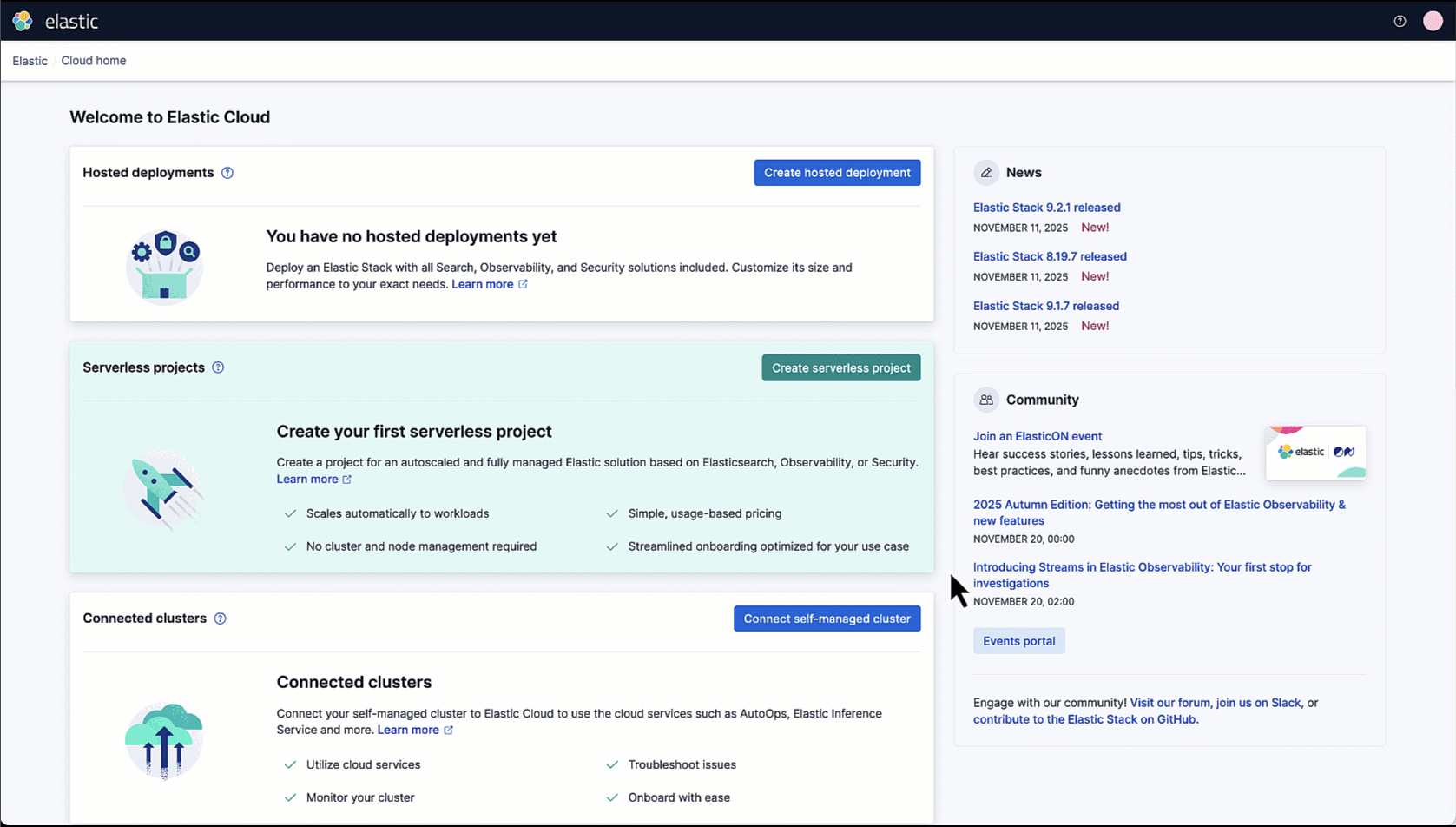Select the Cloud home breadcrumb item
This screenshot has height=827, width=1456.
pyautogui.click(x=93, y=60)
